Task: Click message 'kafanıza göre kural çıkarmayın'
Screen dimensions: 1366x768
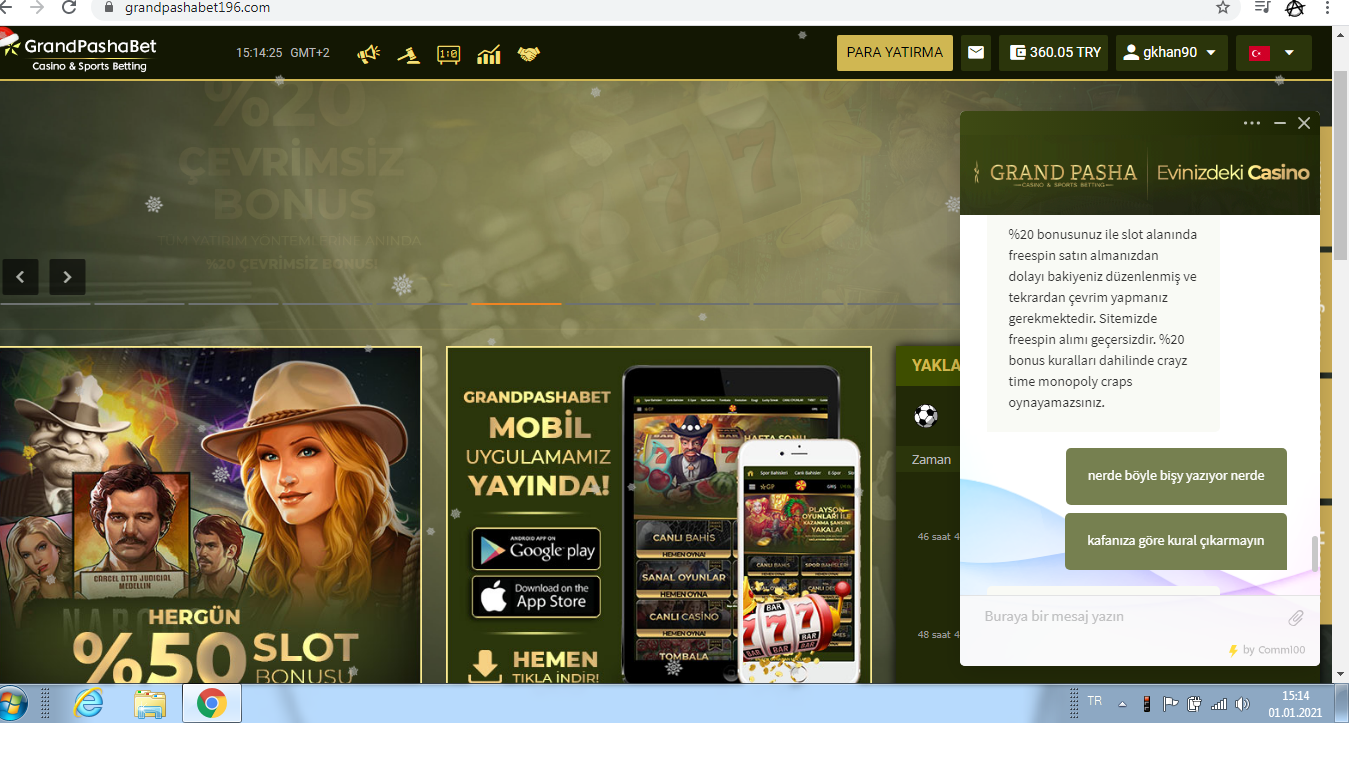Action: pyautogui.click(x=1176, y=541)
